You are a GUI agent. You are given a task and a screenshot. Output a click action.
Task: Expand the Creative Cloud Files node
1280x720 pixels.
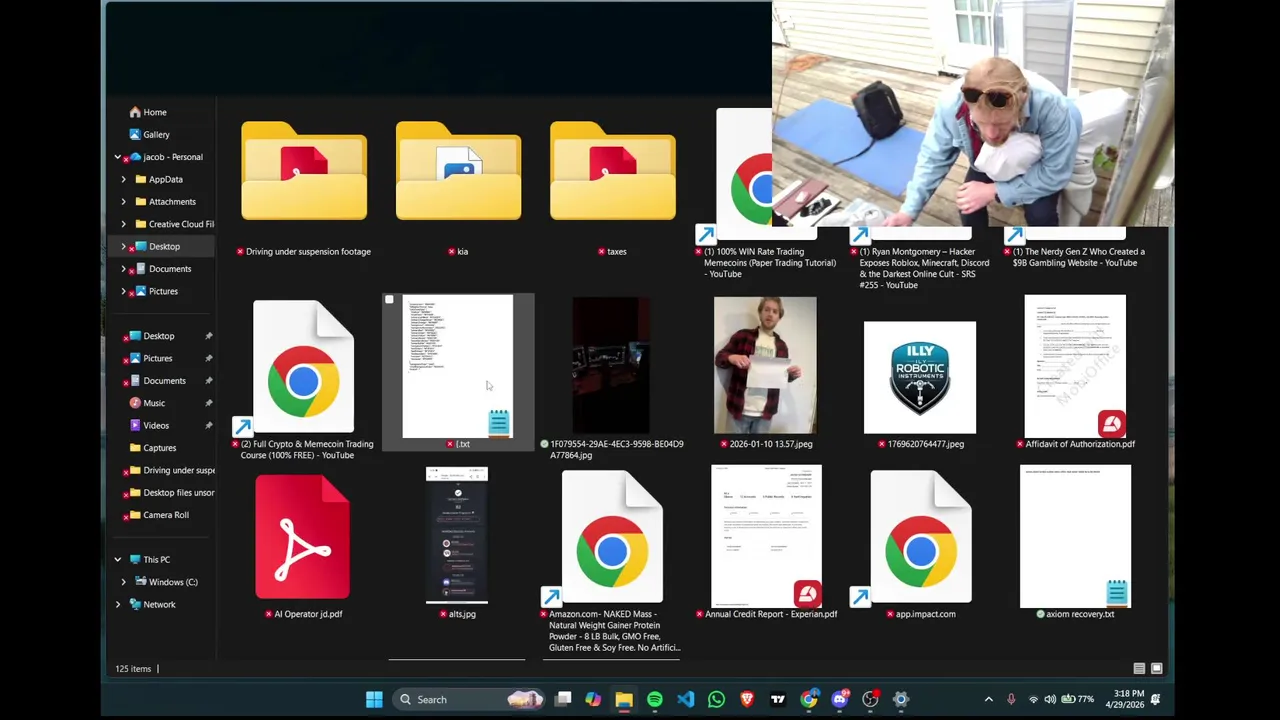[123, 224]
